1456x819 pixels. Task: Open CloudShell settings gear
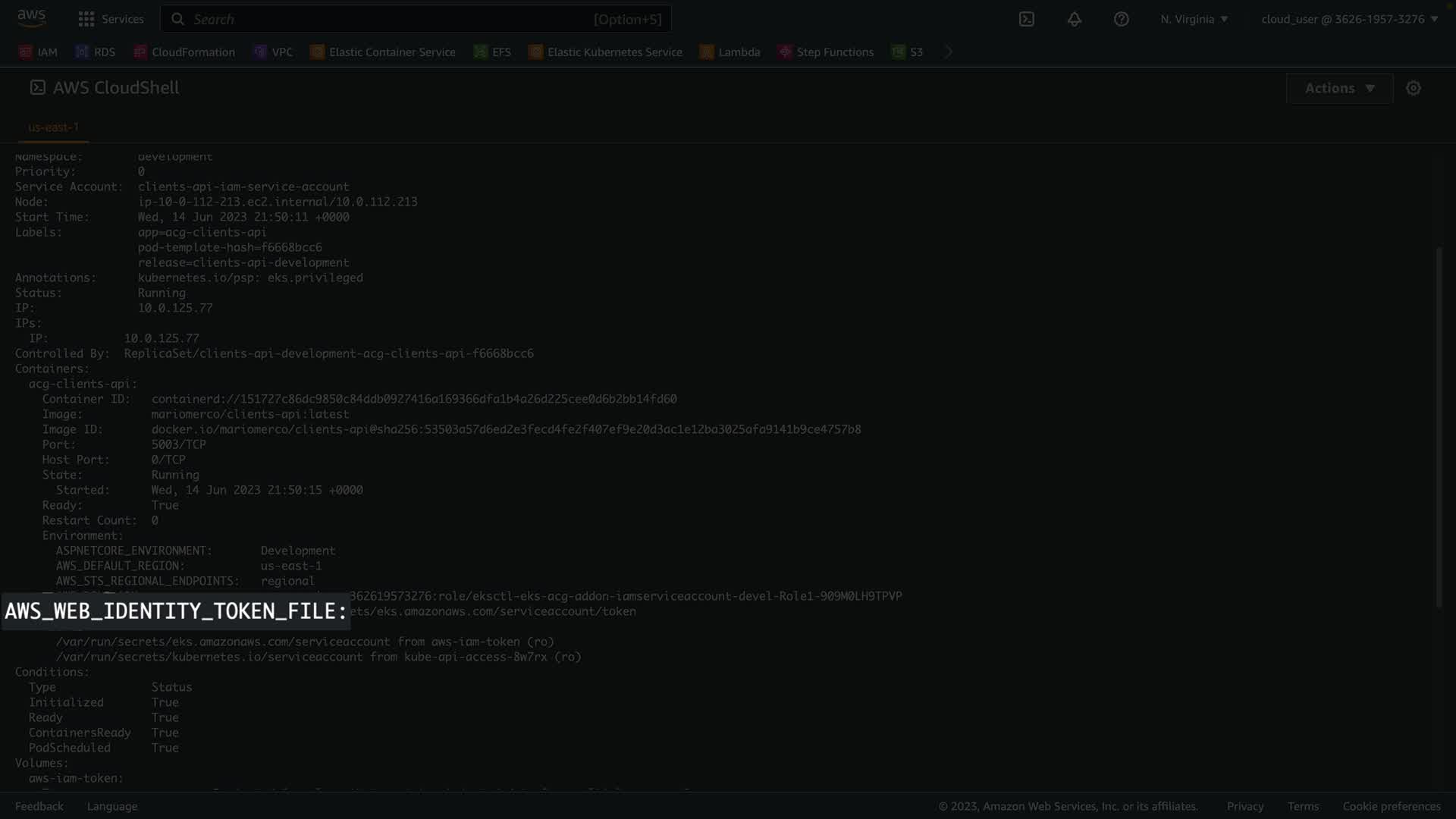click(1413, 88)
